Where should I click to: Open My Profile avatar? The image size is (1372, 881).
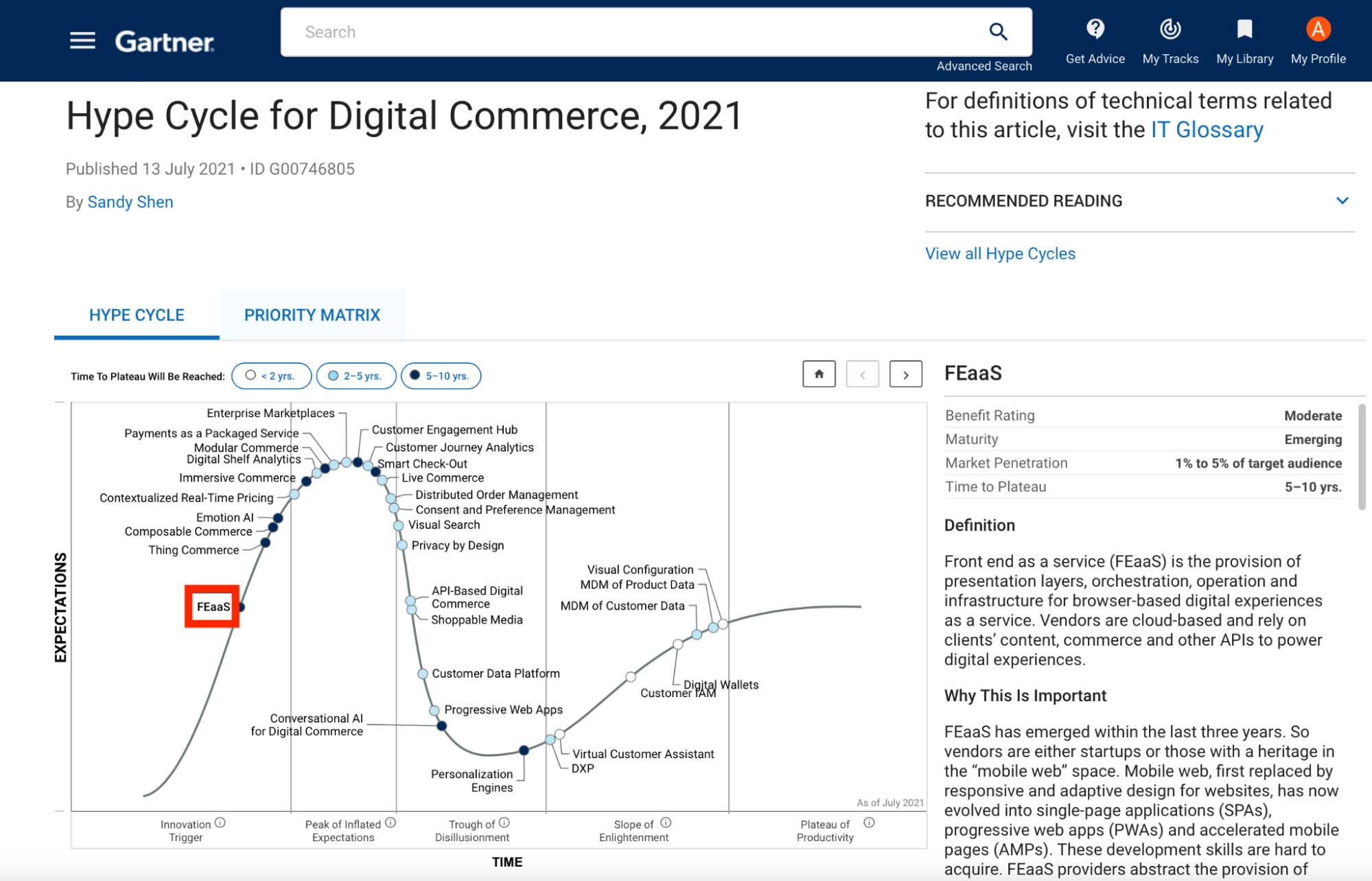(1318, 29)
